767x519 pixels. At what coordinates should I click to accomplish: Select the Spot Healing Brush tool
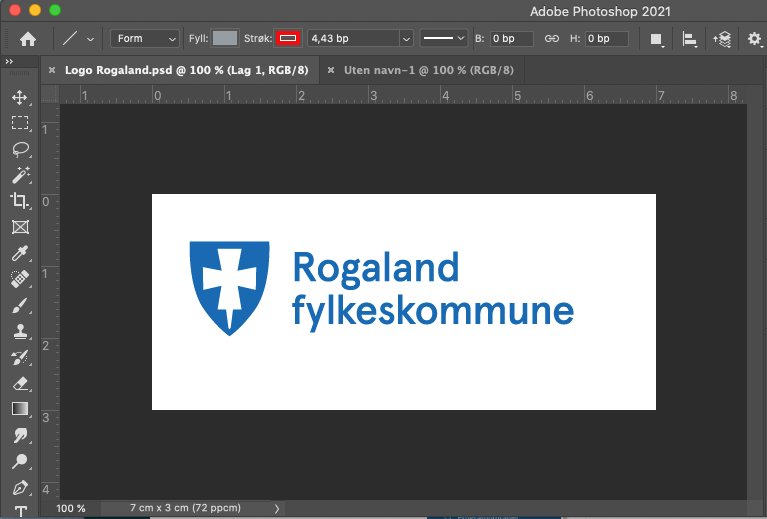(20, 279)
